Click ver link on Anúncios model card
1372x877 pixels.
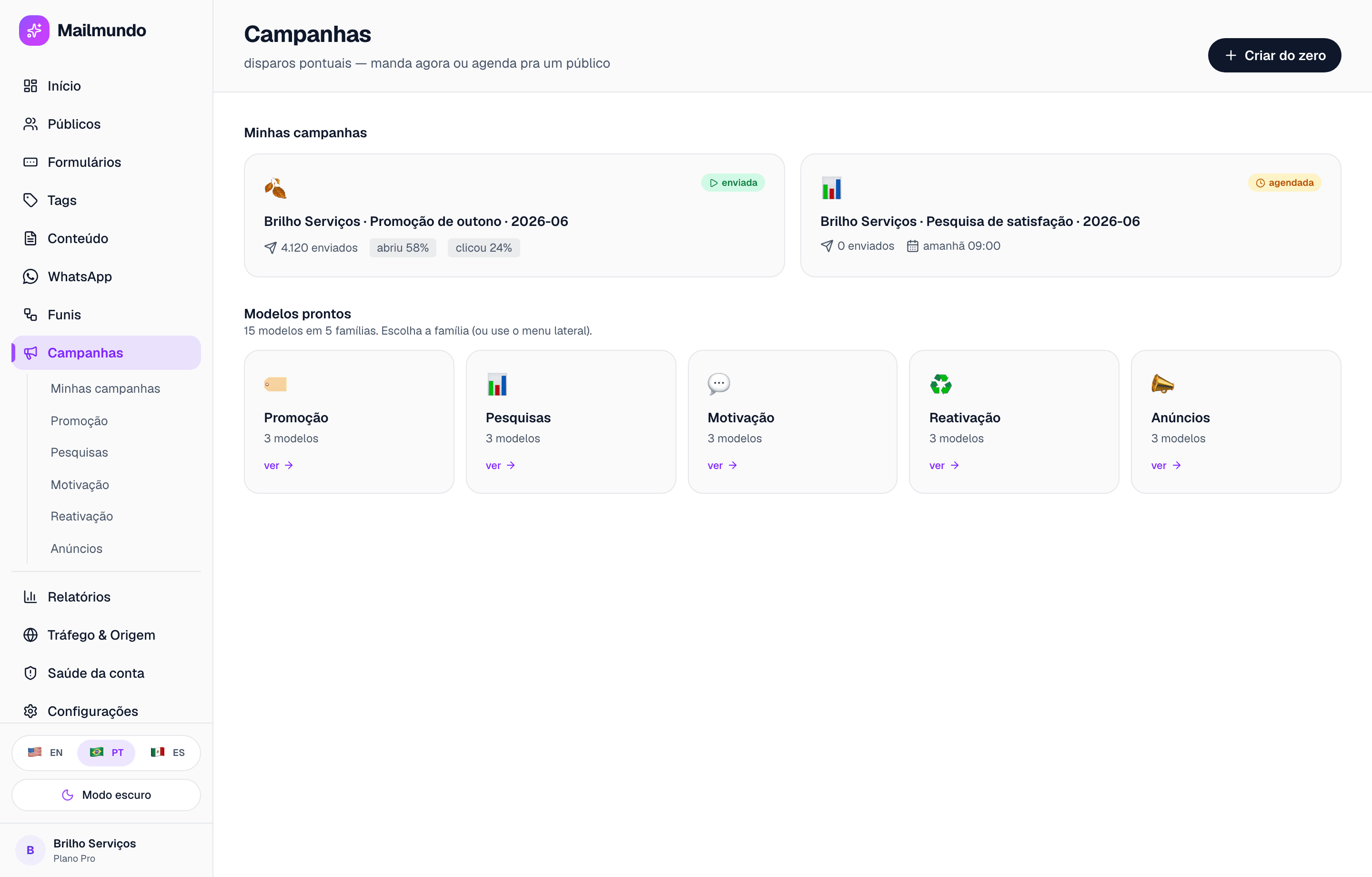(x=1166, y=466)
